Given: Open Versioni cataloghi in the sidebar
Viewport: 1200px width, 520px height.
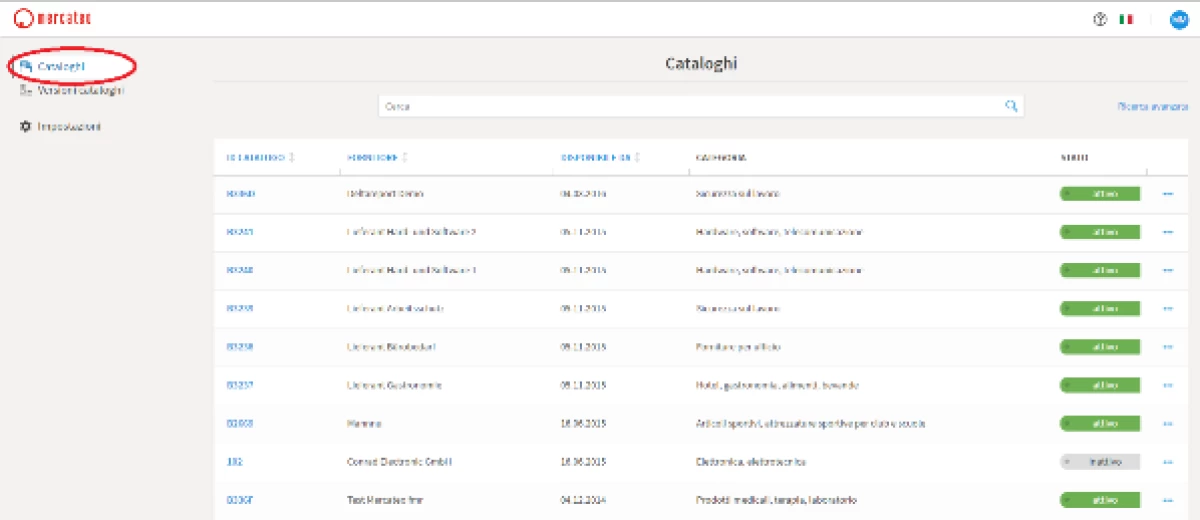Looking at the screenshot, I should [80, 91].
